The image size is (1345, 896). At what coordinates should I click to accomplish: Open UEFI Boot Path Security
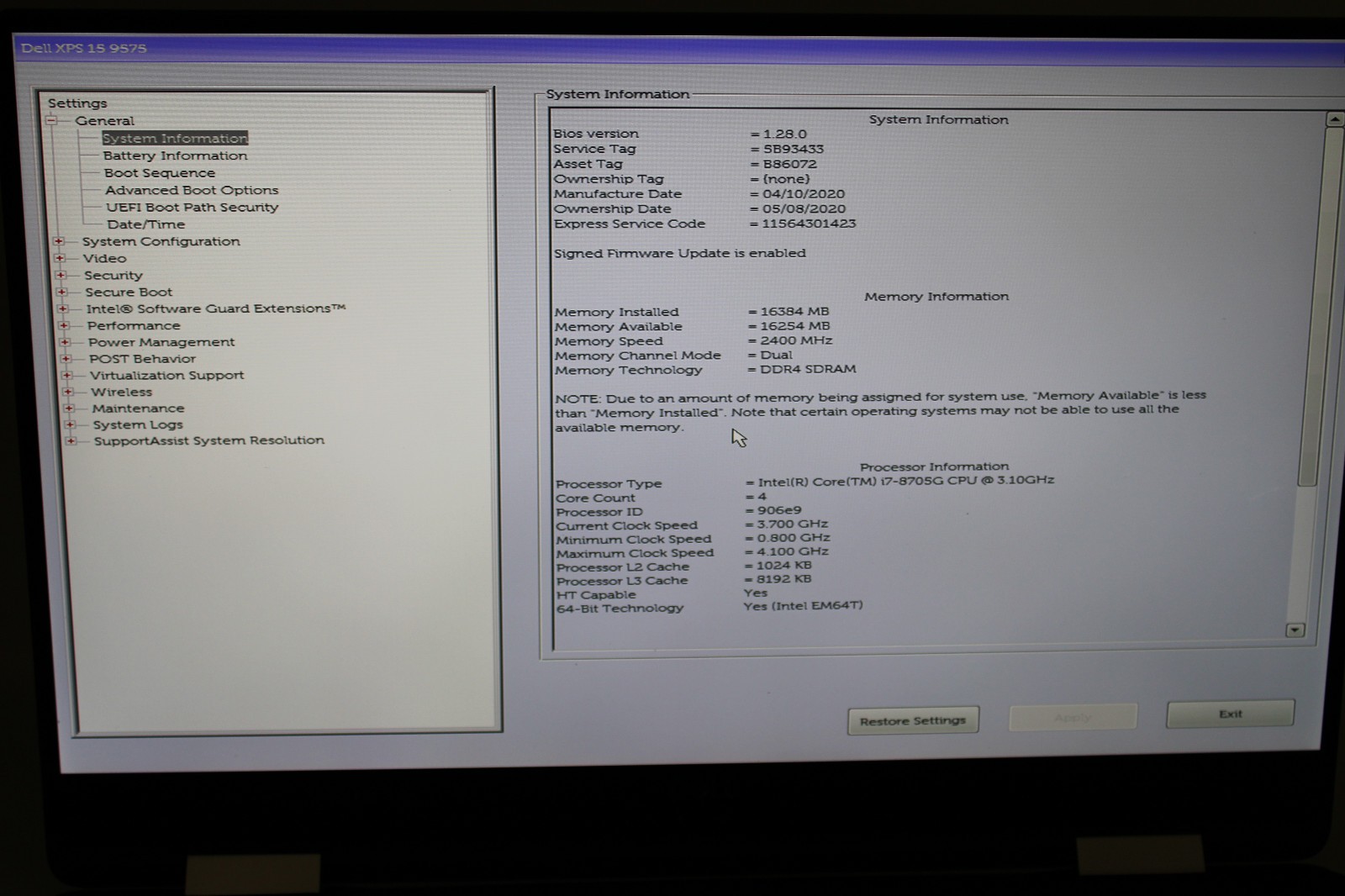click(x=192, y=207)
